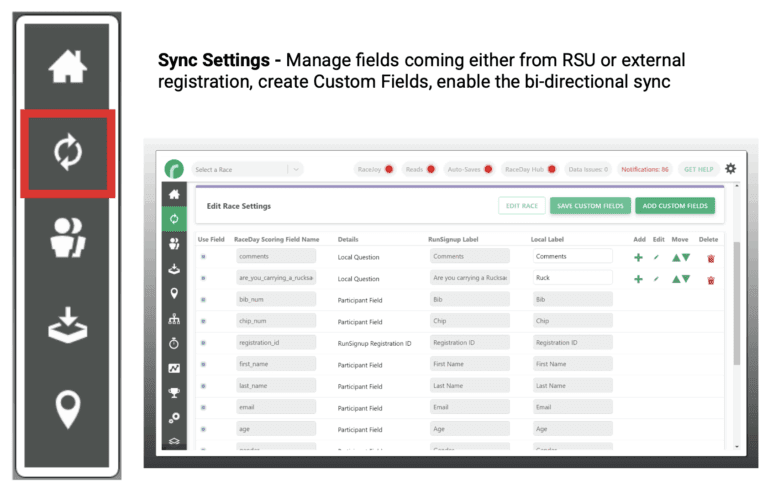The image size is (768, 486).
Task: Toggle Use Field checkbox for bib_num
Action: click(204, 300)
